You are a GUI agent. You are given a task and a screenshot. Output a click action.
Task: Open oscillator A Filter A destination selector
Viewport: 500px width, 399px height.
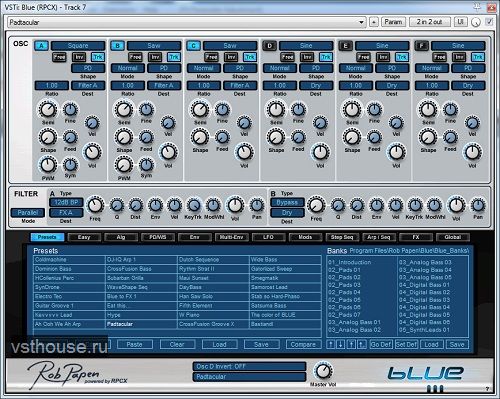[88, 85]
